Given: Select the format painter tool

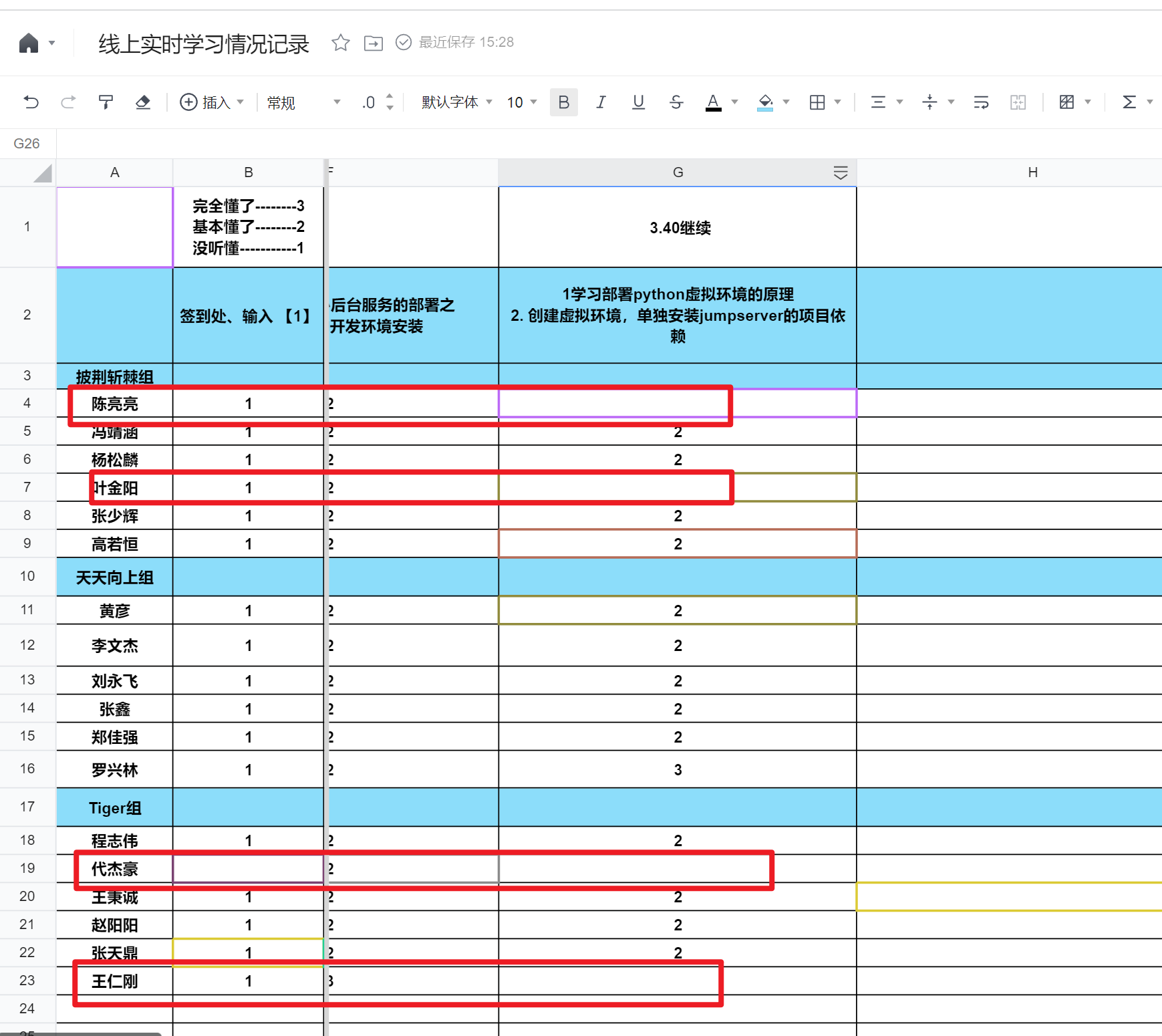Looking at the screenshot, I should click(x=106, y=102).
